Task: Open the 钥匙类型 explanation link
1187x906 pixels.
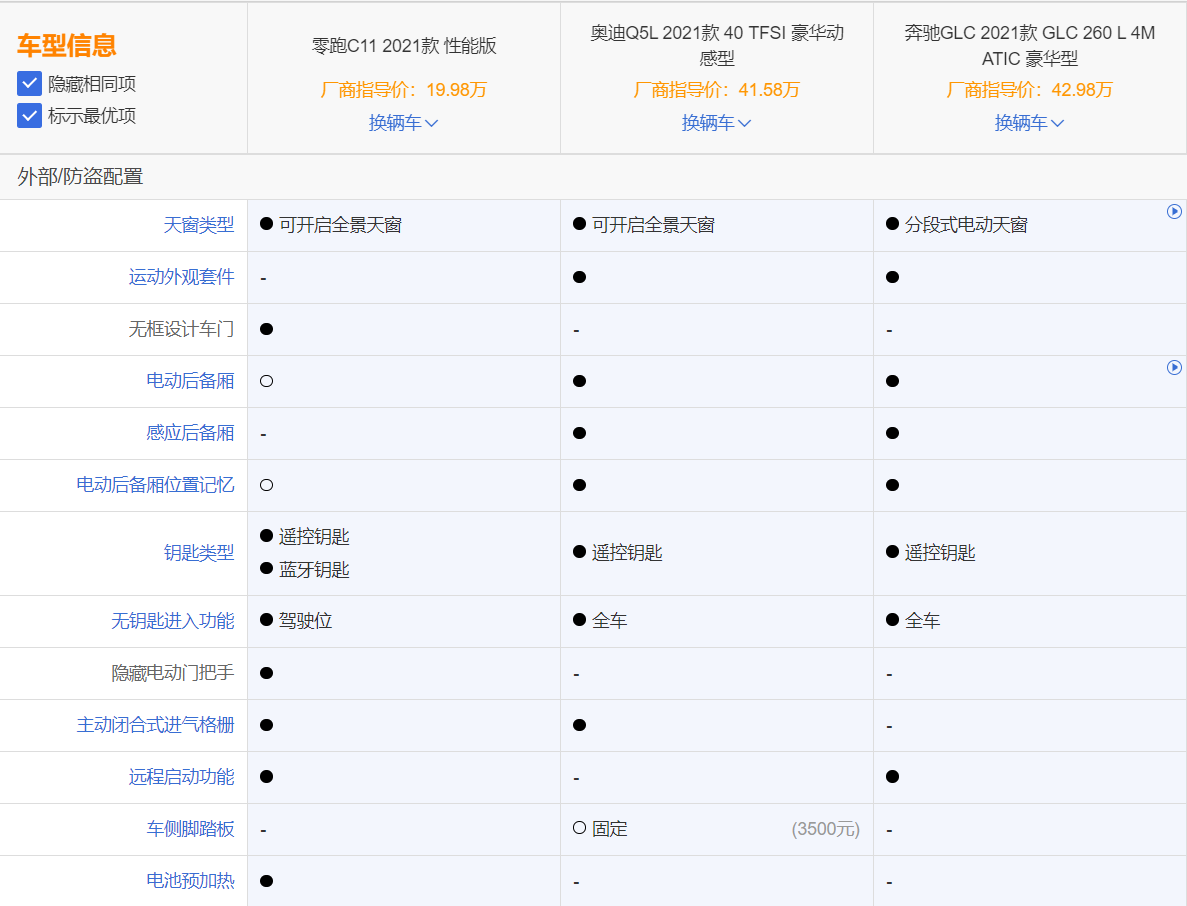Action: pyautogui.click(x=199, y=553)
